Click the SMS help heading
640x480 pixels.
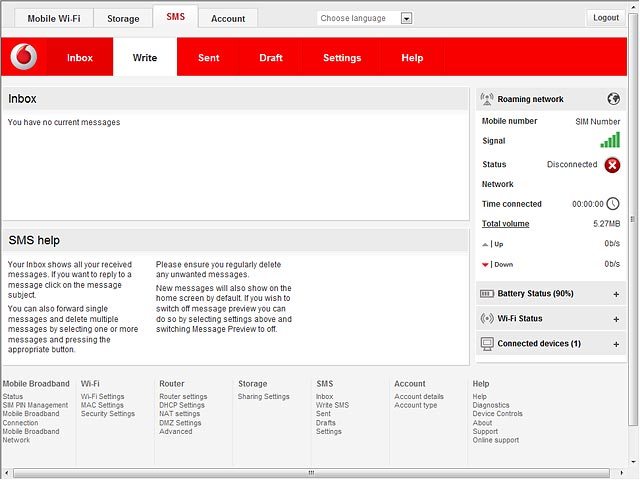34,240
